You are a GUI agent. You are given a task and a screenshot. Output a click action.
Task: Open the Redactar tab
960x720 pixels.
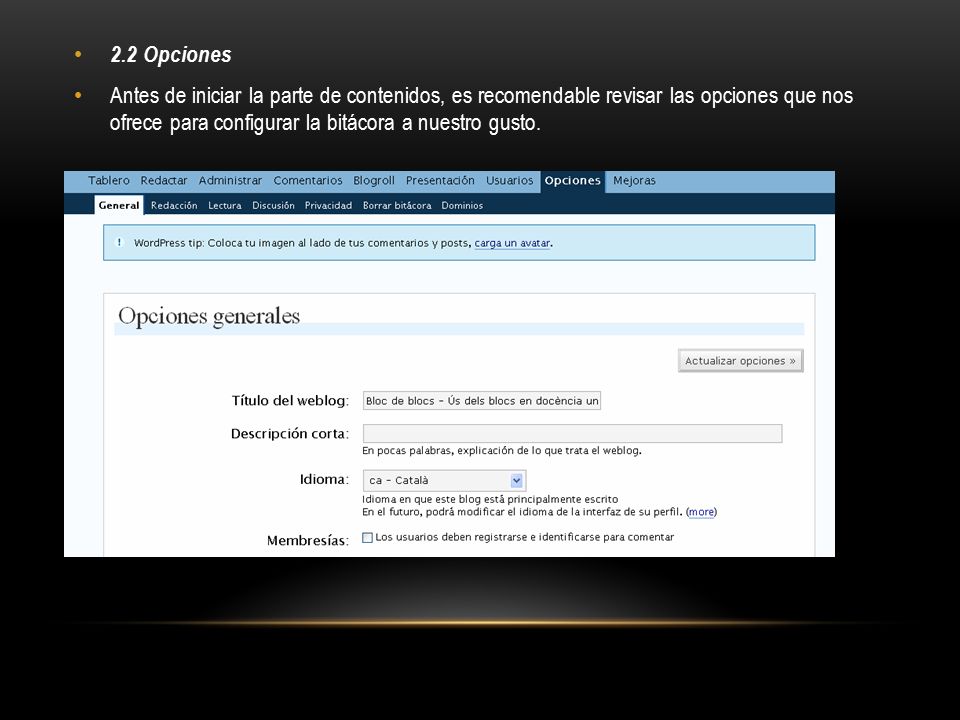(163, 181)
